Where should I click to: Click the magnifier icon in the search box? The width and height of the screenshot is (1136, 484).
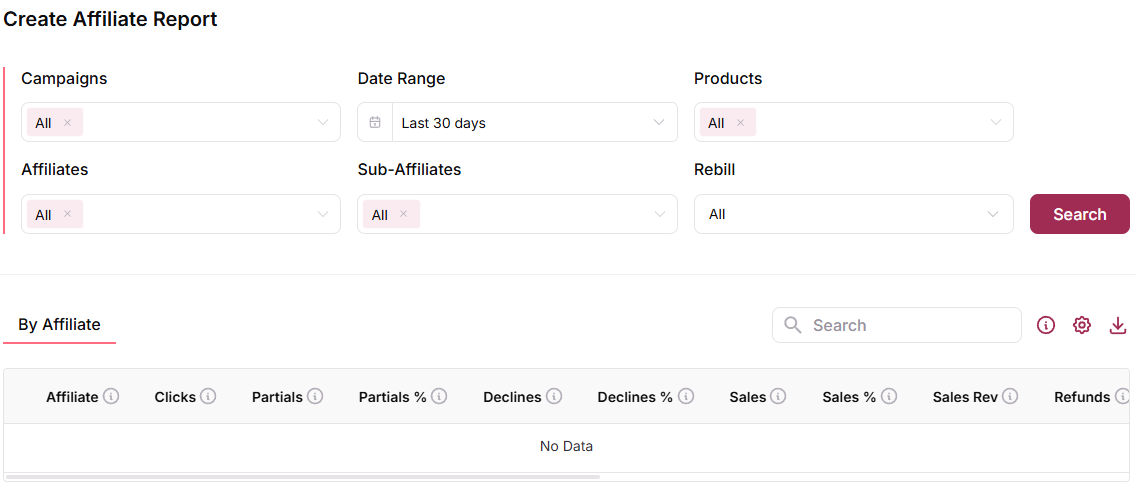(x=793, y=325)
